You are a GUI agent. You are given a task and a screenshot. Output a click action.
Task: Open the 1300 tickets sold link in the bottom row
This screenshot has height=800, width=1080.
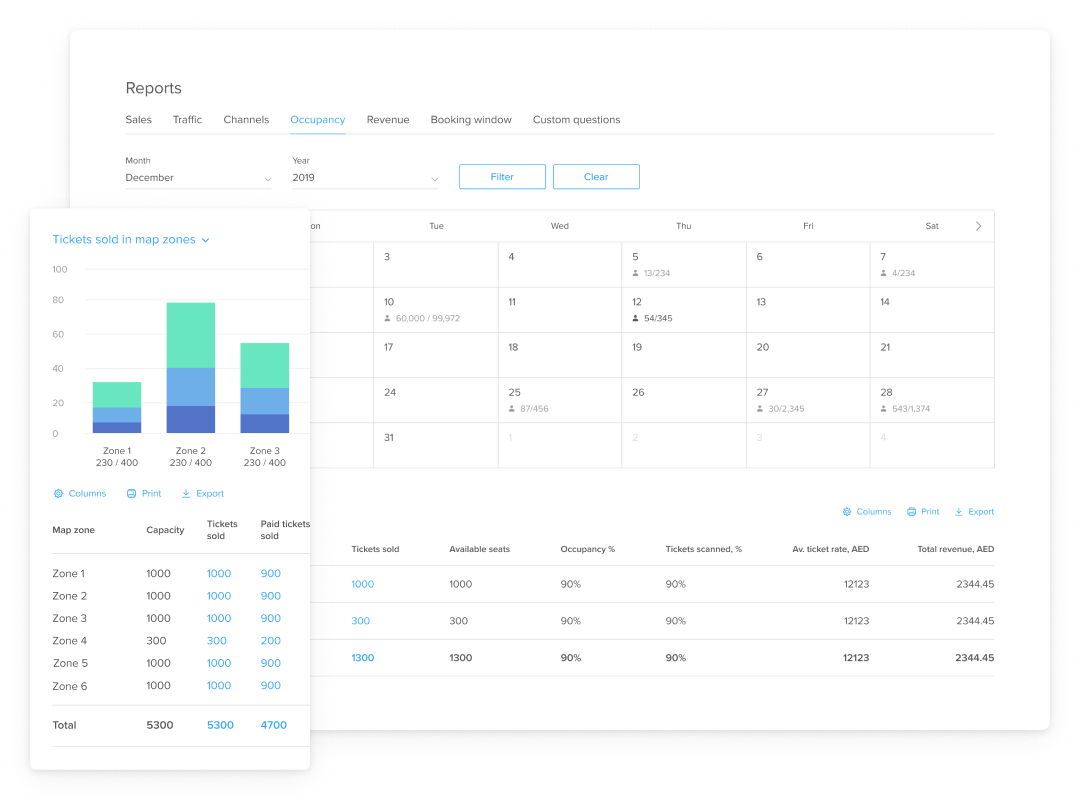pyautogui.click(x=362, y=657)
